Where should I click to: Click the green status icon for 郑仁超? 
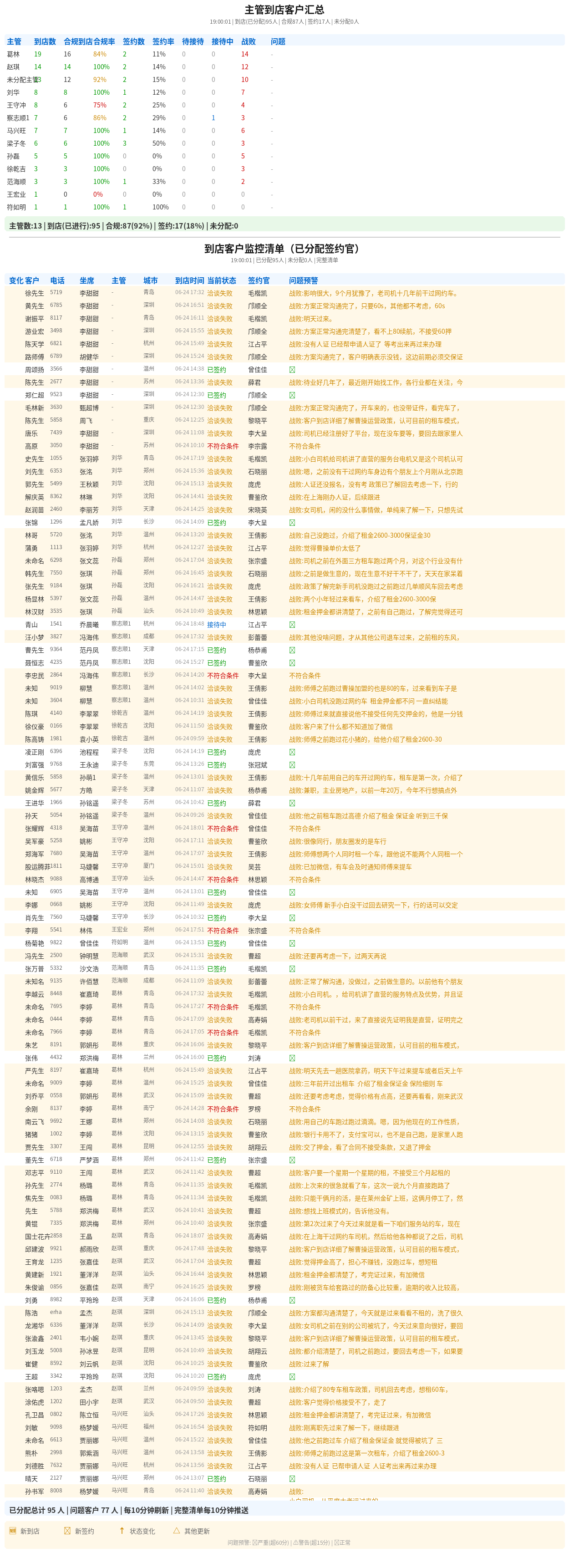click(292, 395)
